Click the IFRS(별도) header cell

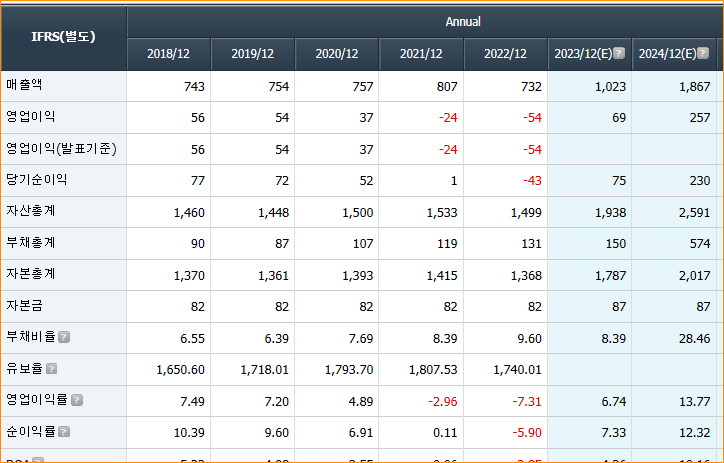click(x=64, y=37)
